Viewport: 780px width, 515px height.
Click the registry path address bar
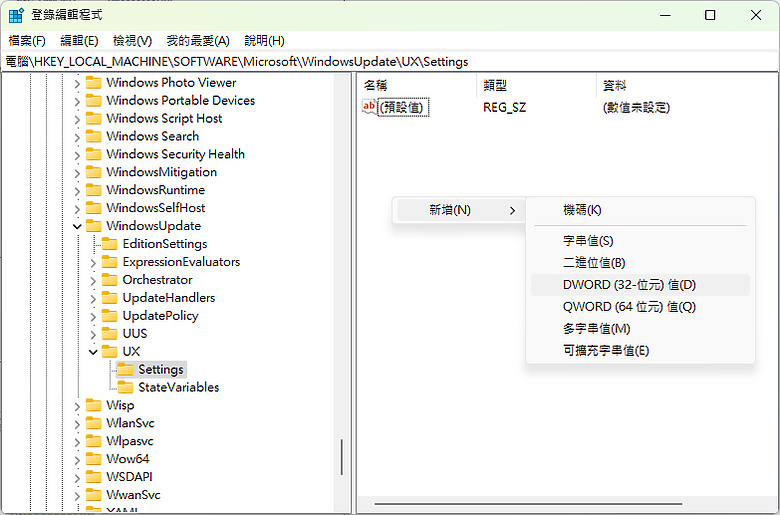coord(390,62)
